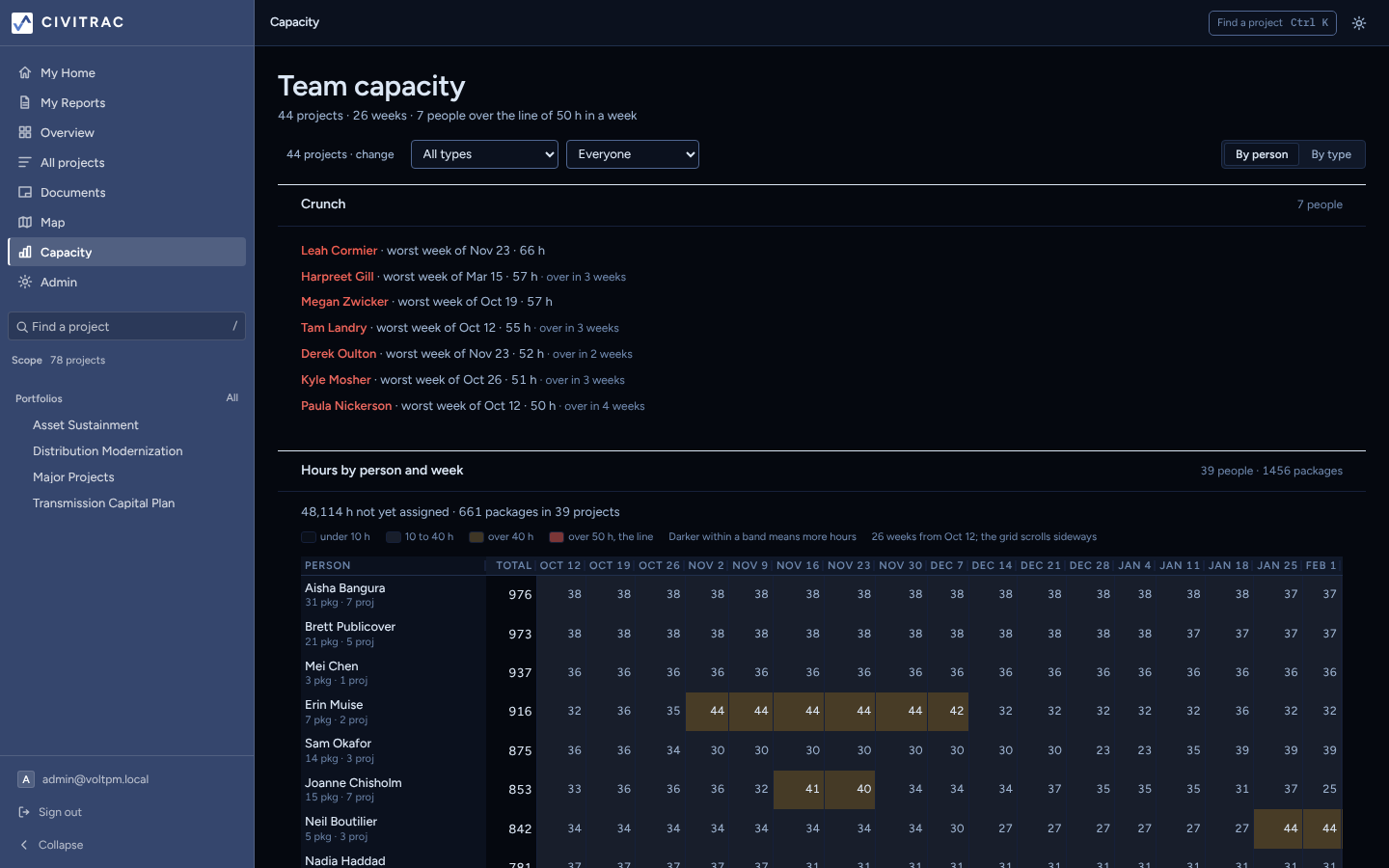Image resolution: width=1389 pixels, height=868 pixels.
Task: Click the Sign out arrow icon
Action: click(x=25, y=812)
